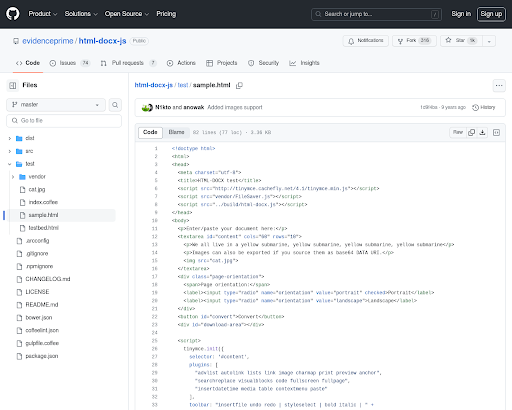Click the Notifications button
Viewport: 512px width, 410px height.
366,41
